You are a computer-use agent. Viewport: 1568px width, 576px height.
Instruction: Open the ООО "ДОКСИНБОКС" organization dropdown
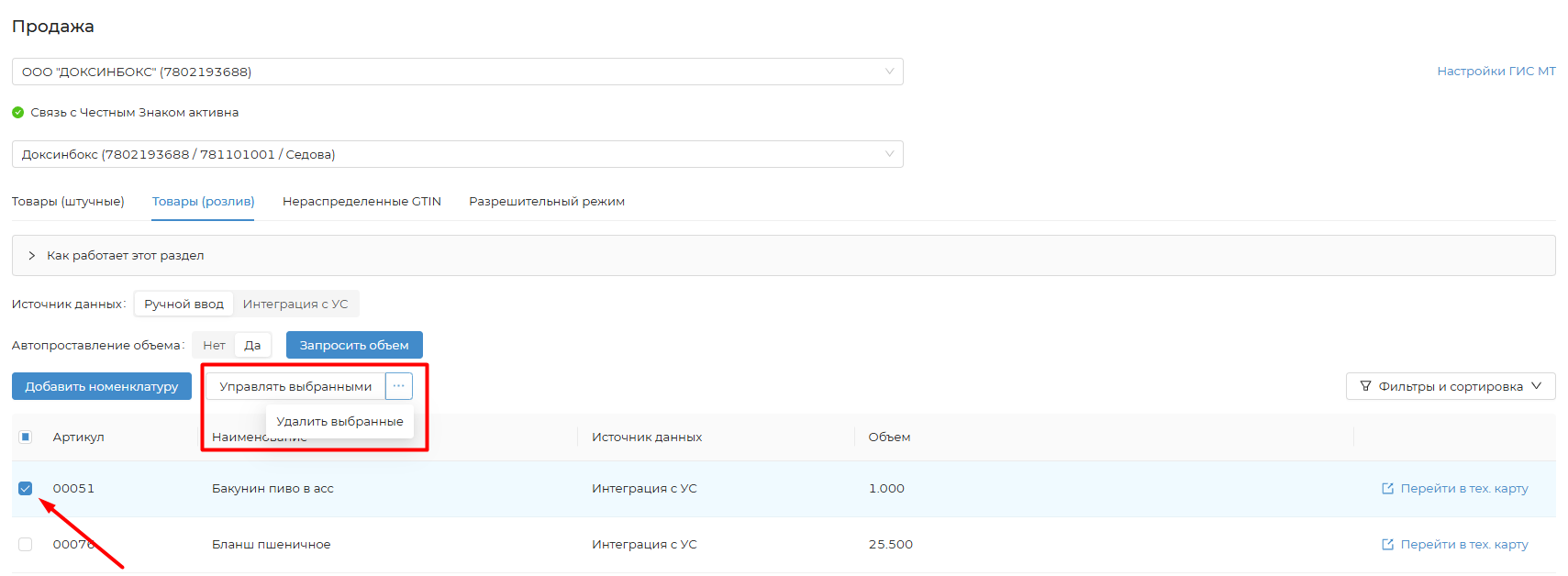[457, 72]
